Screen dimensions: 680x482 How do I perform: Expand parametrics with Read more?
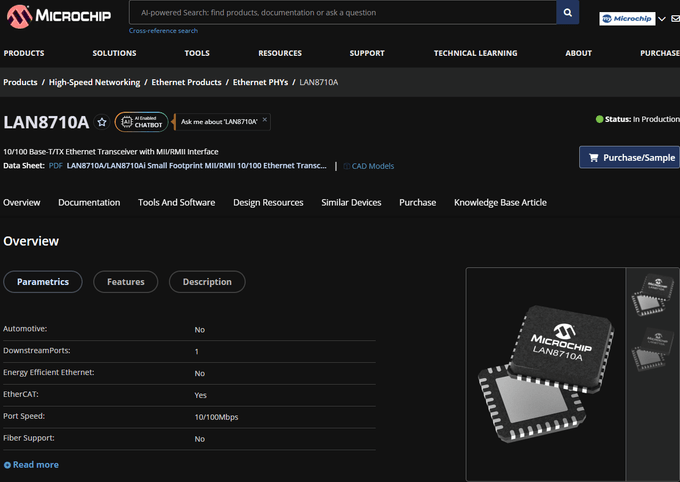(31, 465)
